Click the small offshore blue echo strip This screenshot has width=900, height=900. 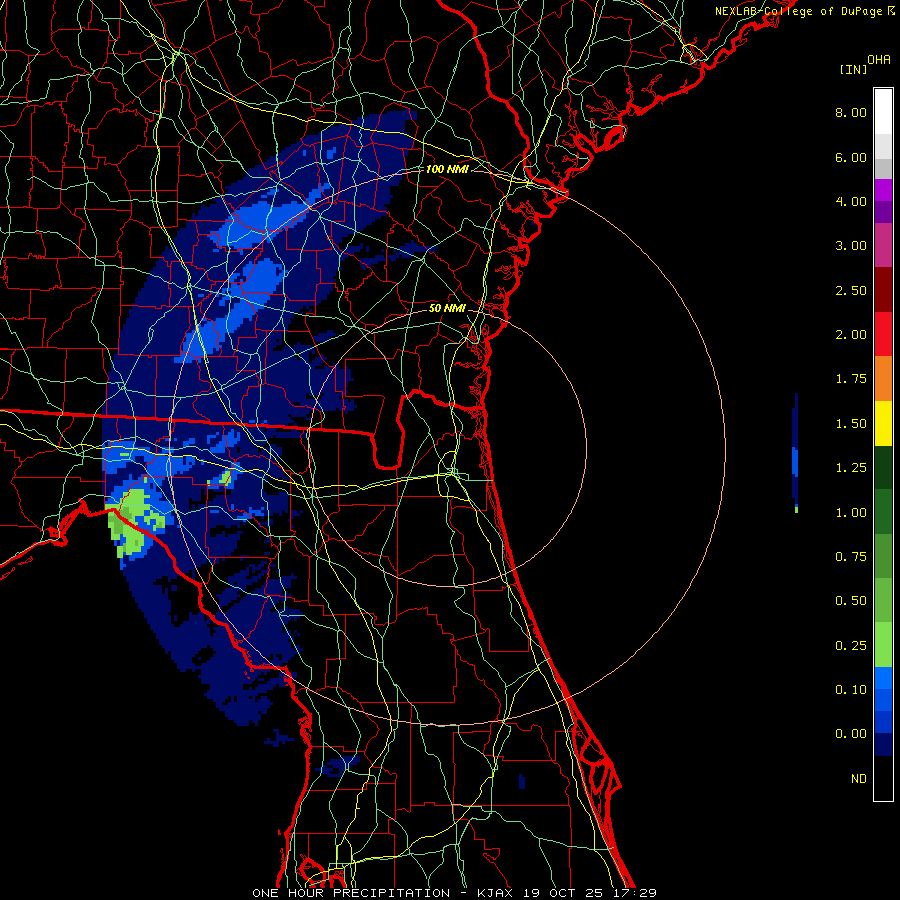(x=796, y=453)
